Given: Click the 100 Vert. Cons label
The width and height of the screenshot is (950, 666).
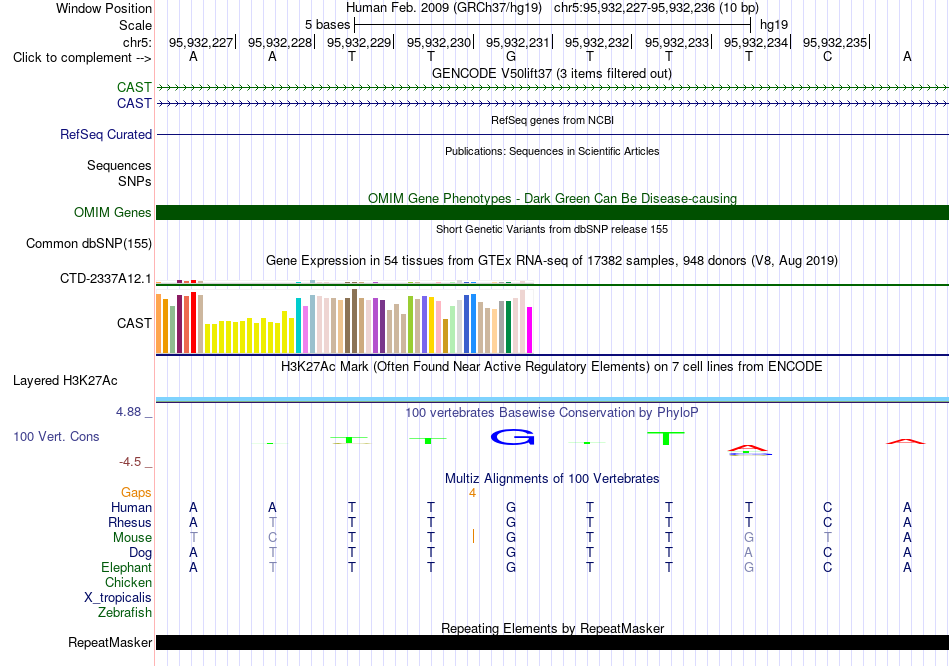Looking at the screenshot, I should 56,436.
